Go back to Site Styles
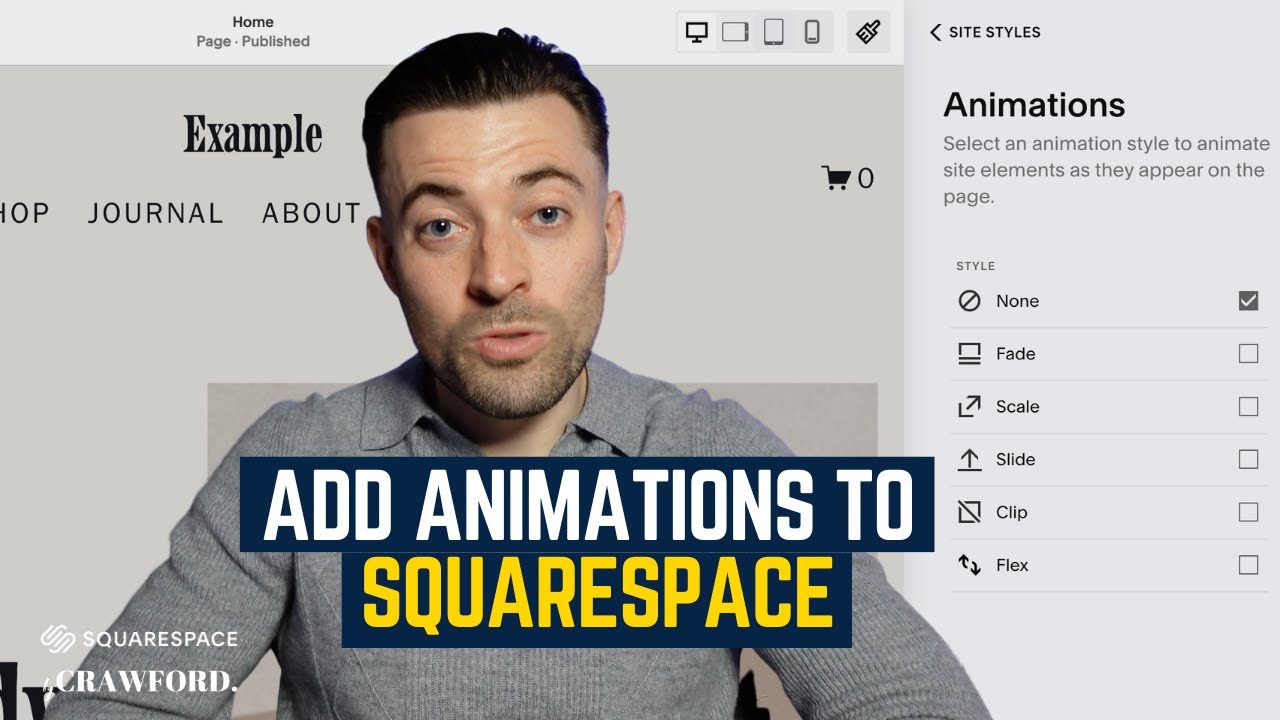This screenshot has width=1280, height=720. click(985, 32)
